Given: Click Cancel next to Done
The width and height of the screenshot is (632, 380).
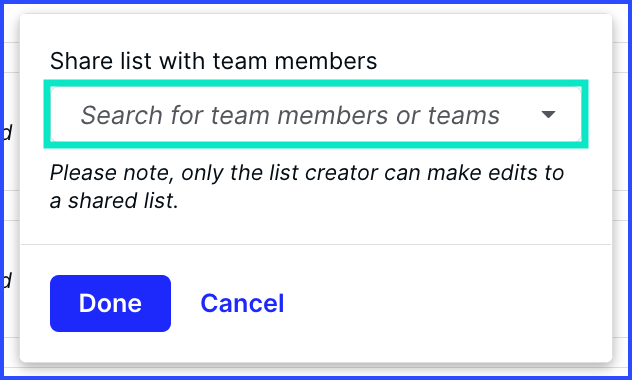Looking at the screenshot, I should click(x=242, y=303).
